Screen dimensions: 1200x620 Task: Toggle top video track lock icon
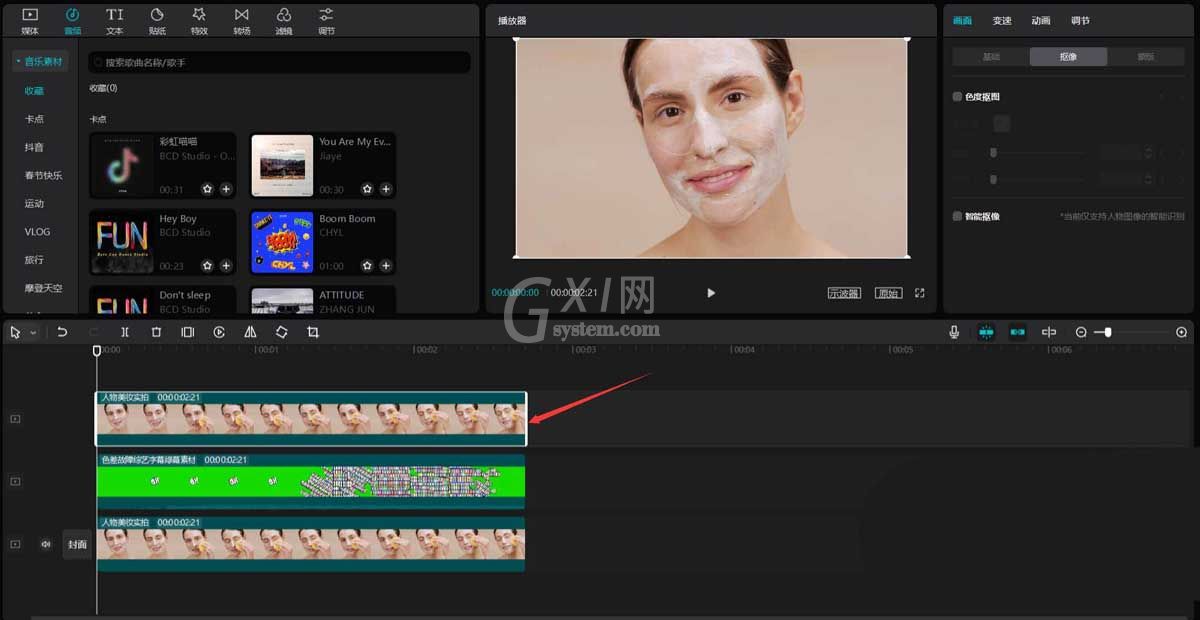pyautogui.click(x=15, y=419)
